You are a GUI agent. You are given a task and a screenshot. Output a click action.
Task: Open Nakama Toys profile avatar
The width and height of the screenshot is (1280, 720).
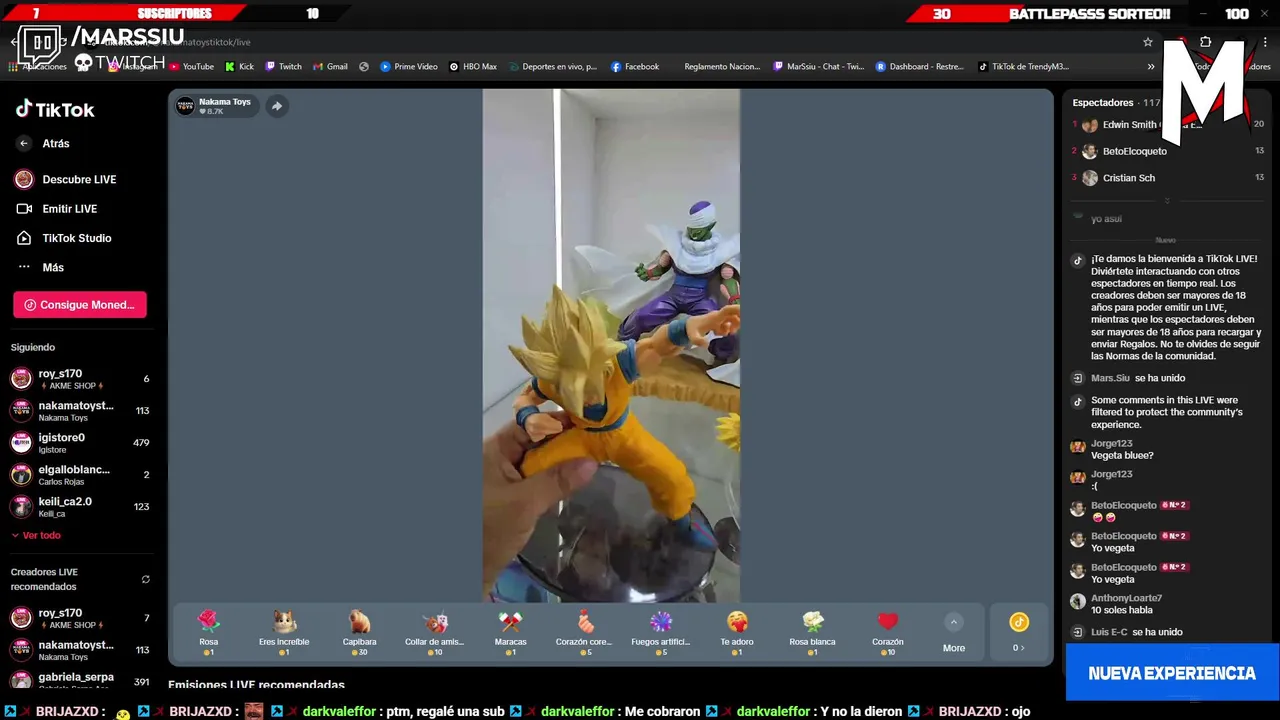pos(185,106)
